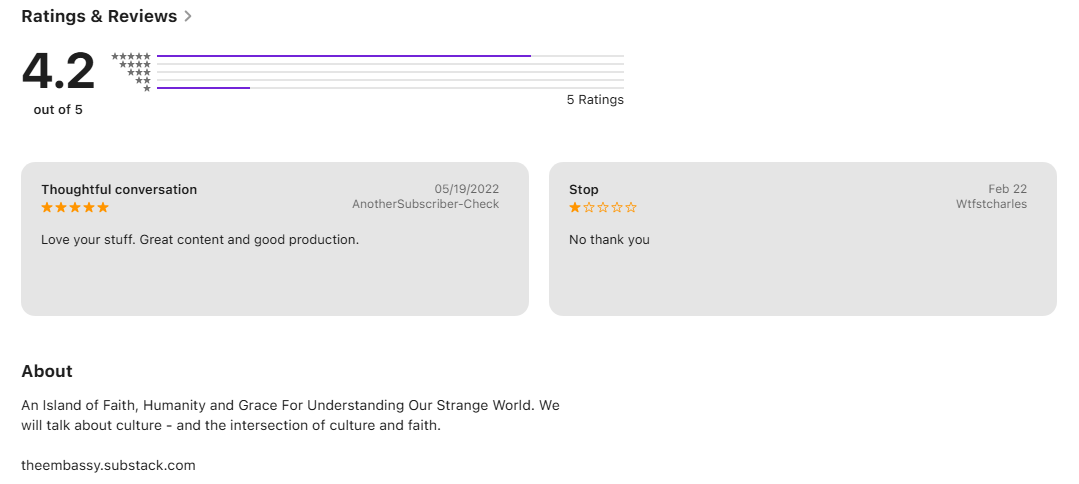Image resolution: width=1079 pixels, height=484 pixels.
Task: Click the 'Love your stuff' review body
Action: click(x=200, y=240)
